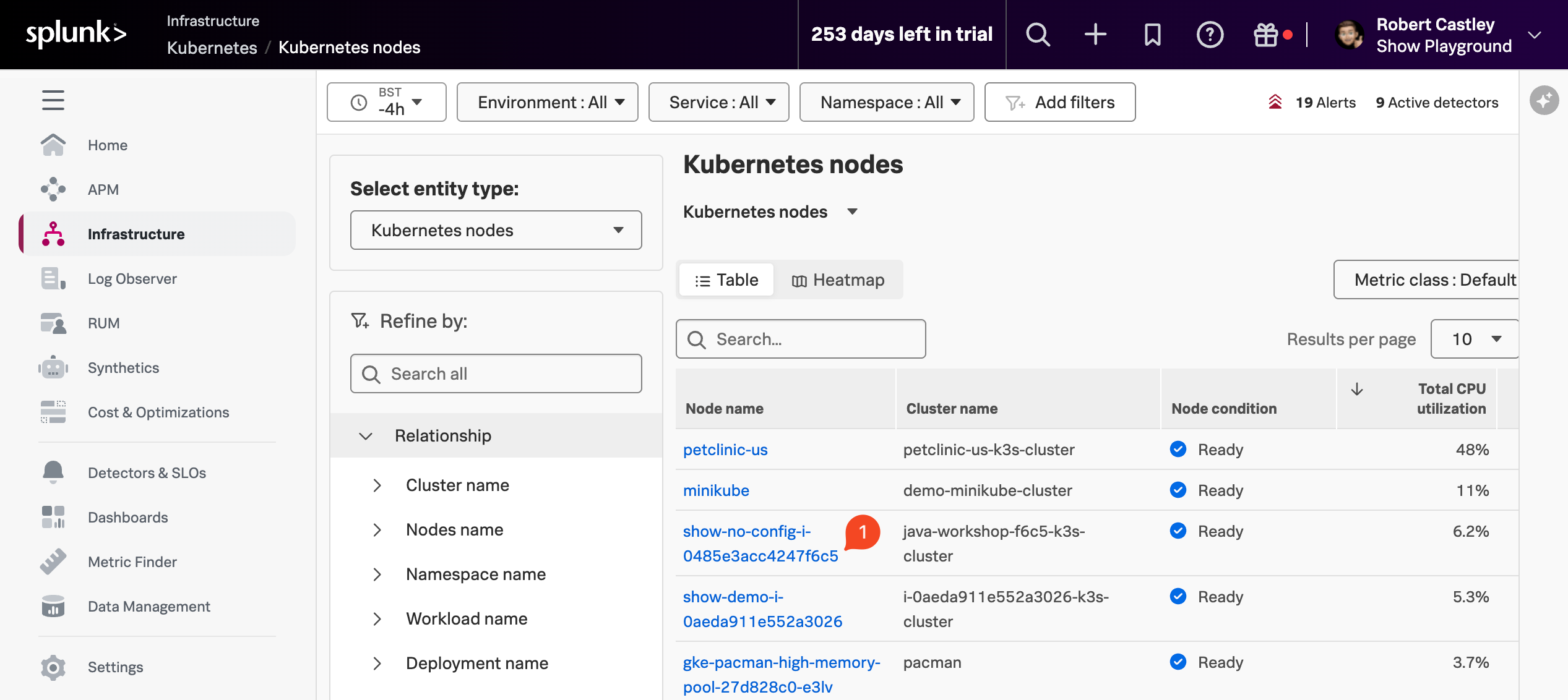
Task: Sort by the Node condition column header
Action: click(x=1224, y=408)
